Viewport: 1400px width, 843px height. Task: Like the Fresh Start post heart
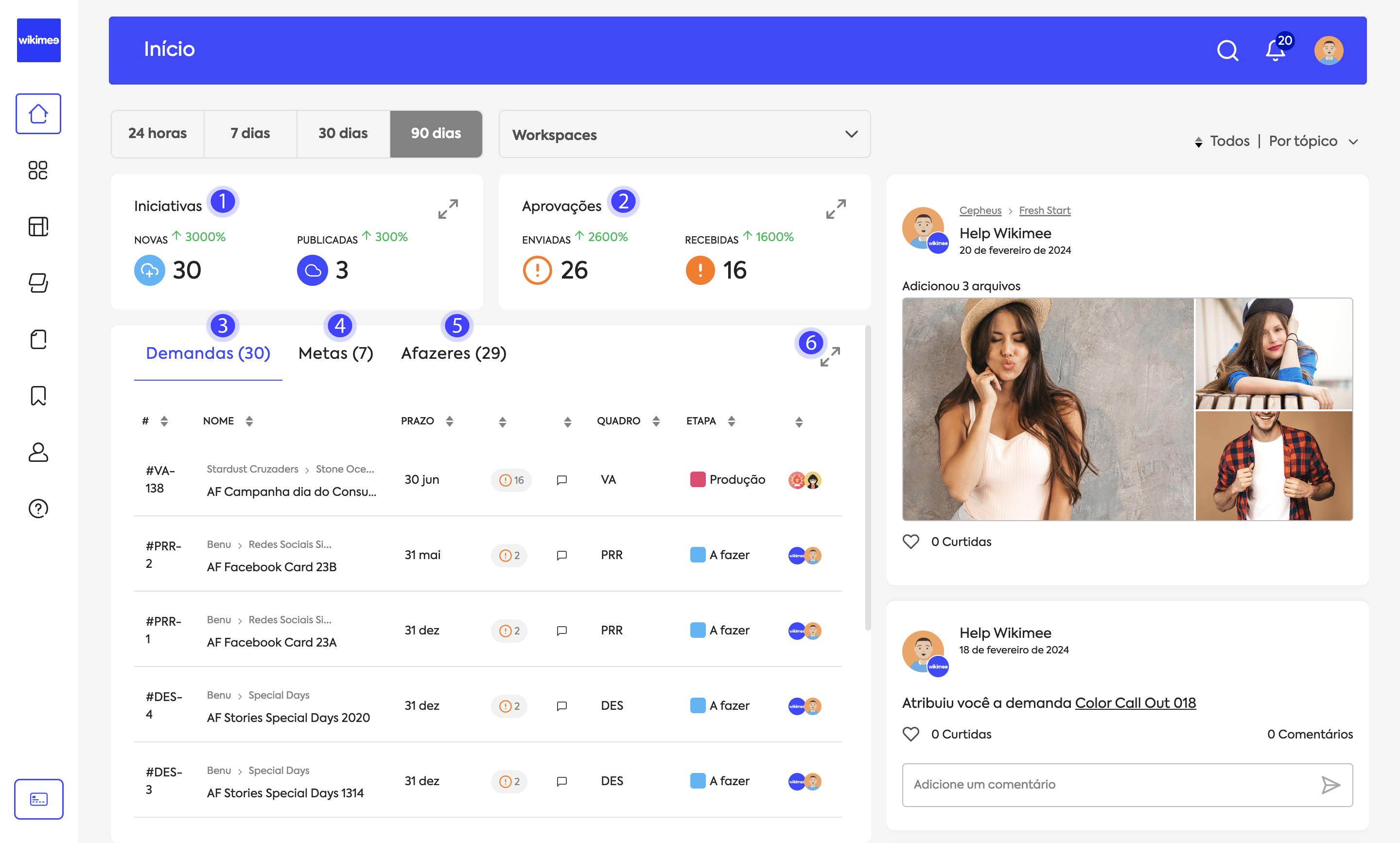tap(911, 542)
